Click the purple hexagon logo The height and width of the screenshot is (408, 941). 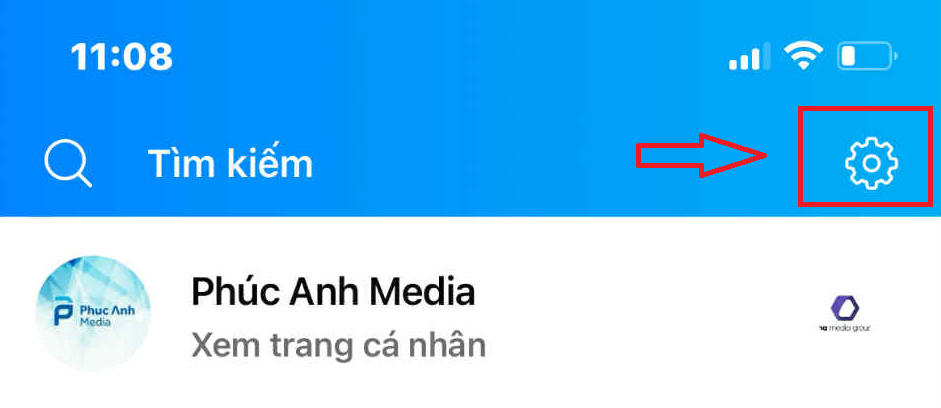(845, 307)
